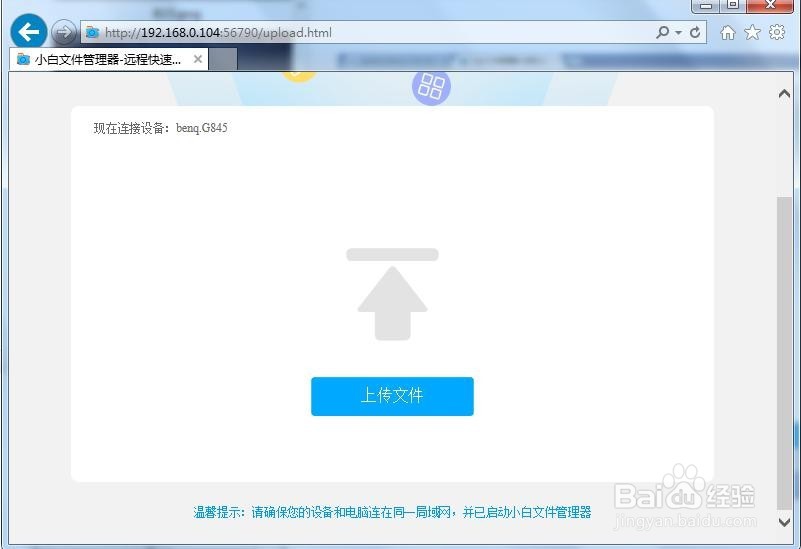
Task: Click the vertical scrollbar thumb
Action: [x=784, y=353]
